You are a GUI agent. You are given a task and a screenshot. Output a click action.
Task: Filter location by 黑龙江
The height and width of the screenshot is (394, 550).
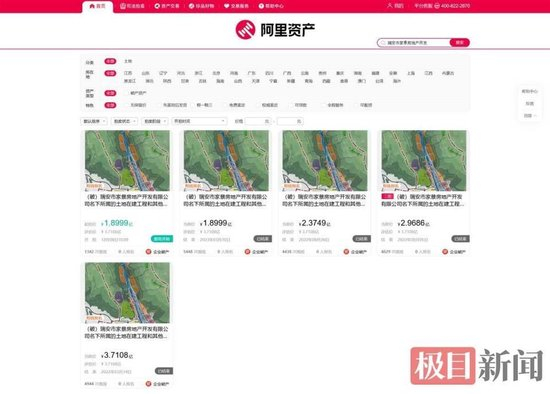point(130,81)
